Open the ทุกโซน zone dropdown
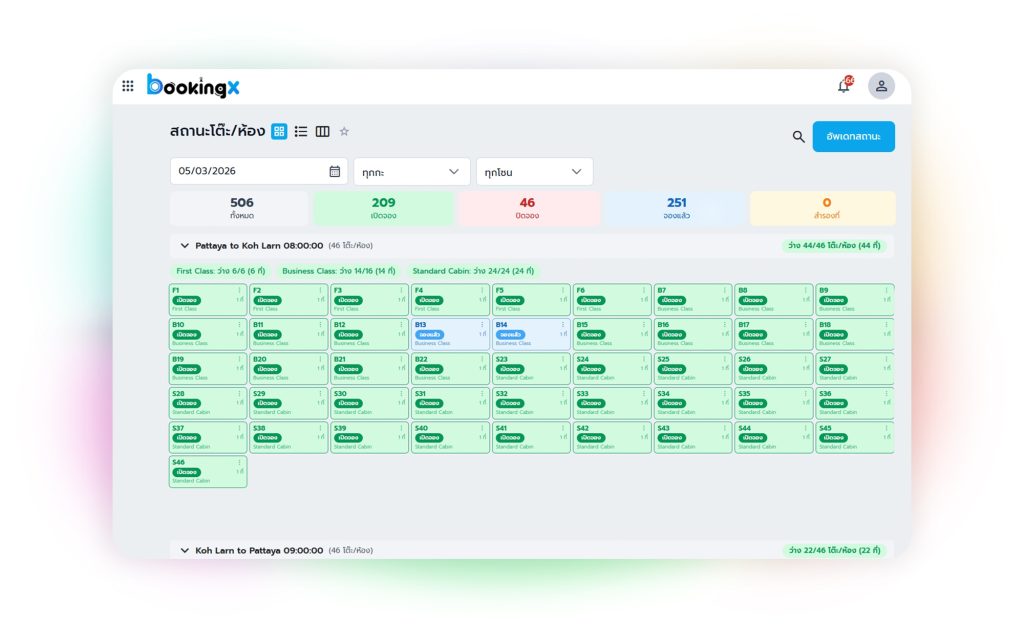 click(534, 172)
